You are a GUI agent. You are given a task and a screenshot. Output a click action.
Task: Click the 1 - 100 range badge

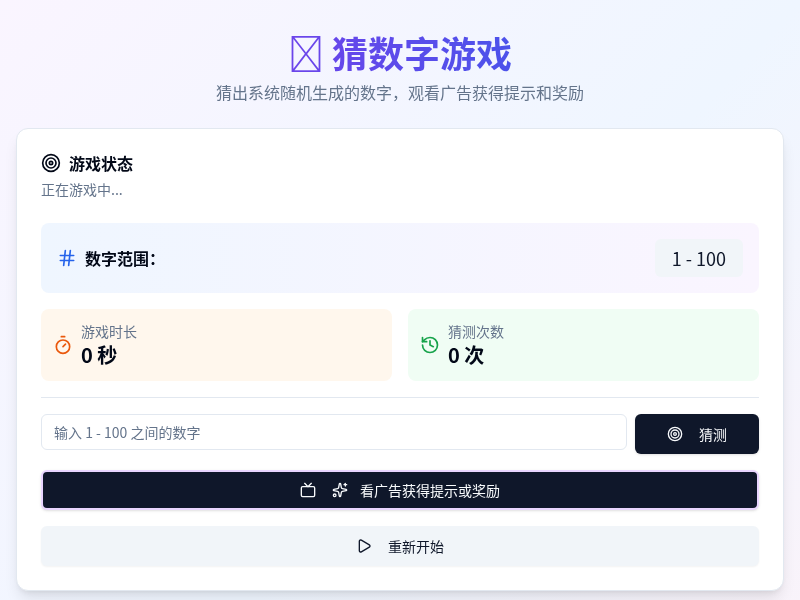(x=698, y=258)
